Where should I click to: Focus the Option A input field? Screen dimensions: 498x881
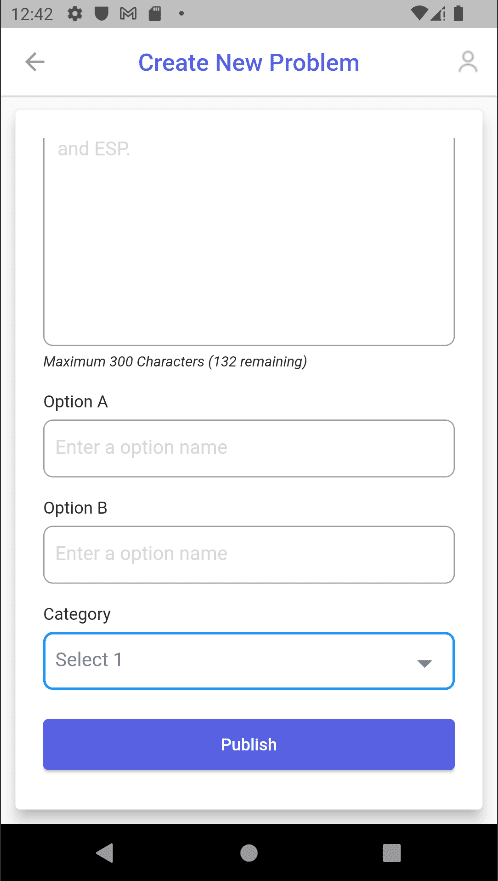click(249, 448)
